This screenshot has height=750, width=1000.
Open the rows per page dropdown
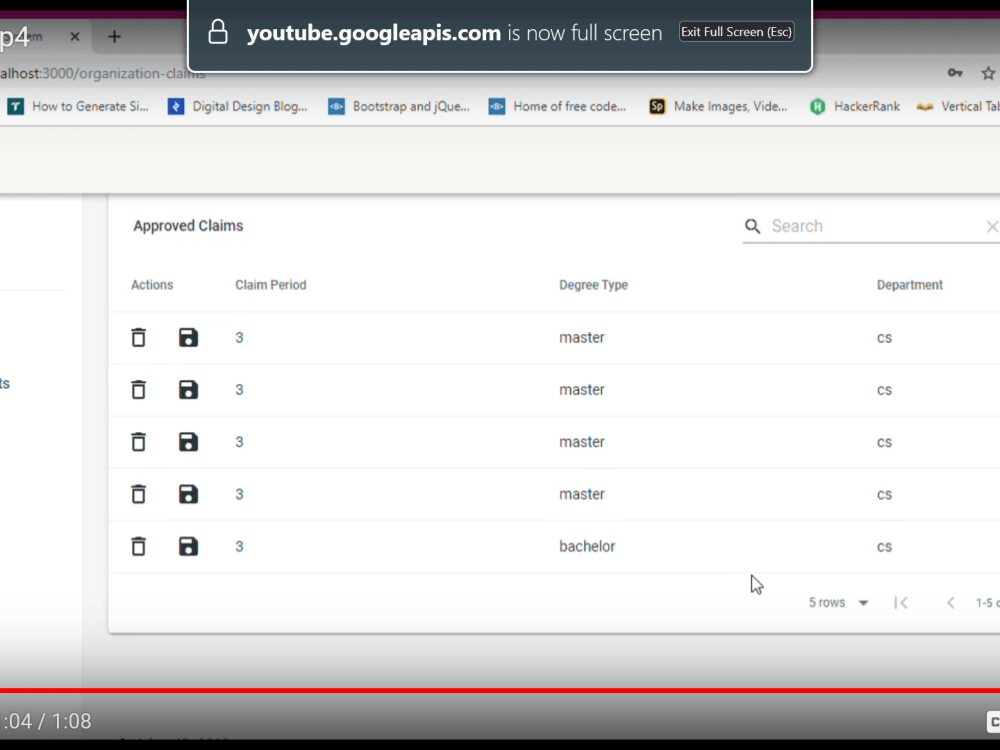[838, 603]
